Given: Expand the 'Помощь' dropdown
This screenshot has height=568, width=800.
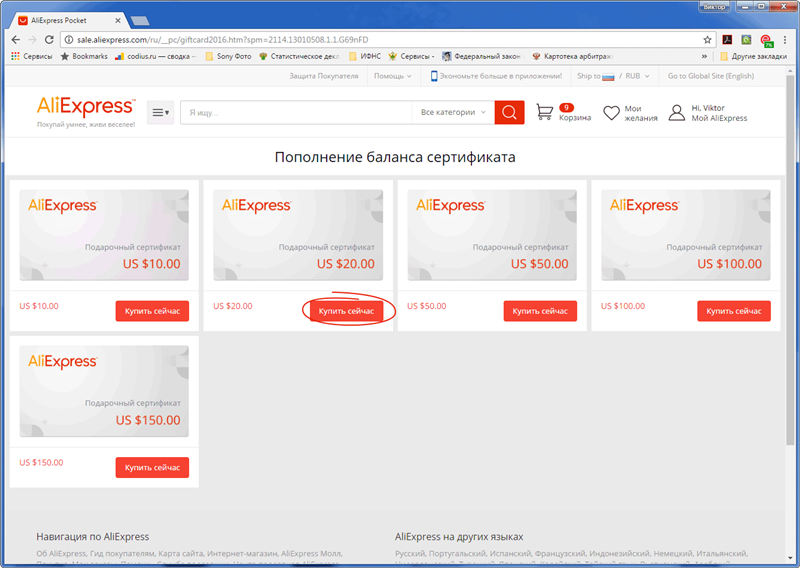Looking at the screenshot, I should click(x=392, y=76).
